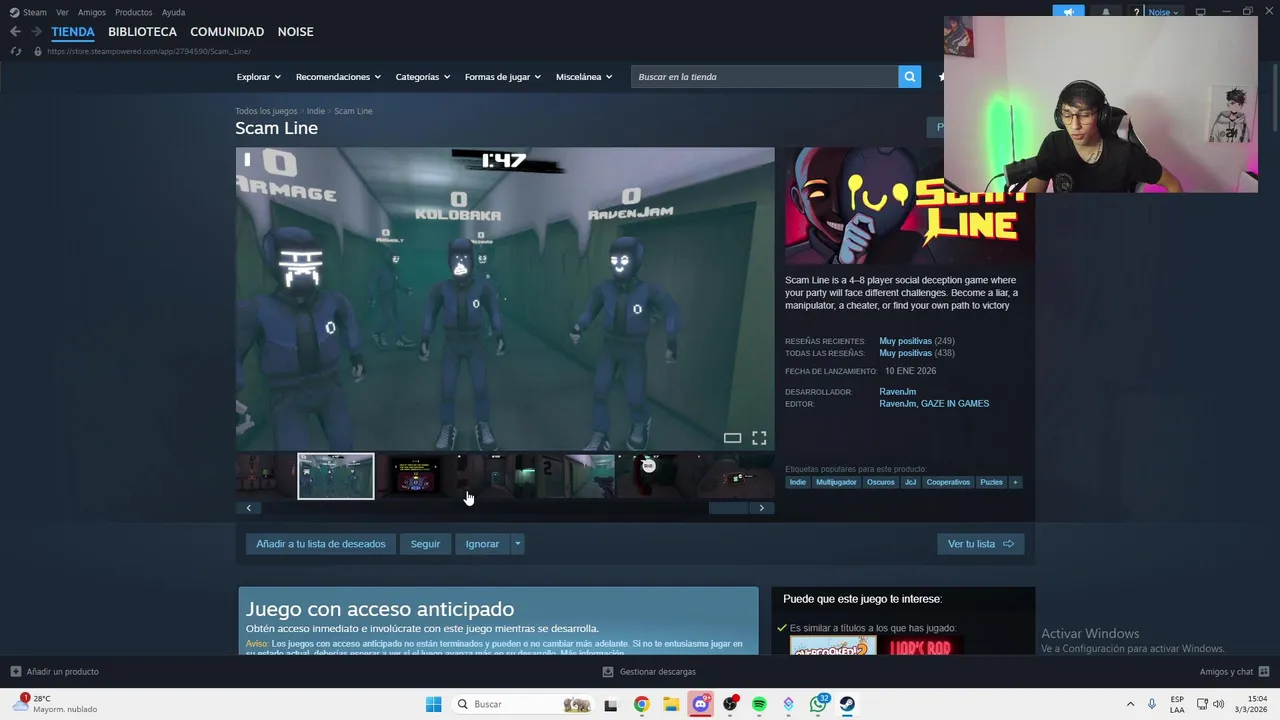Switch trailer to theater mode
The width and height of the screenshot is (1280, 720).
tap(732, 438)
